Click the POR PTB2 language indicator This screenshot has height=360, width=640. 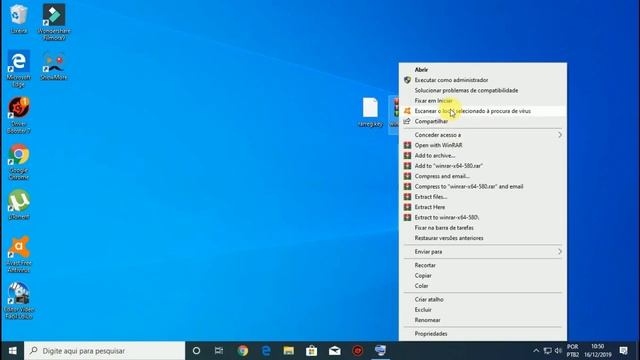(573, 351)
